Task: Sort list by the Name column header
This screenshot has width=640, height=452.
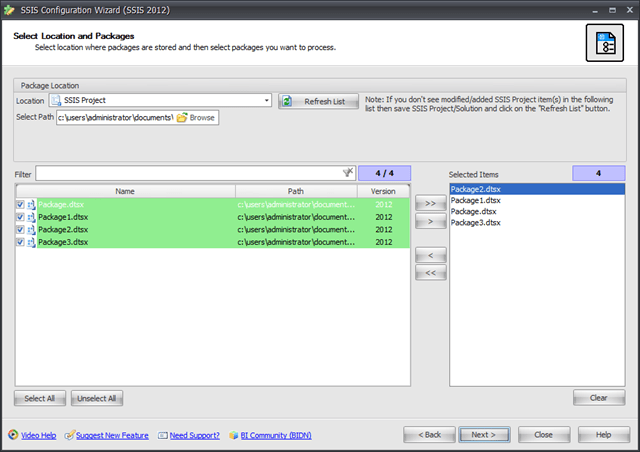Action: [125, 191]
